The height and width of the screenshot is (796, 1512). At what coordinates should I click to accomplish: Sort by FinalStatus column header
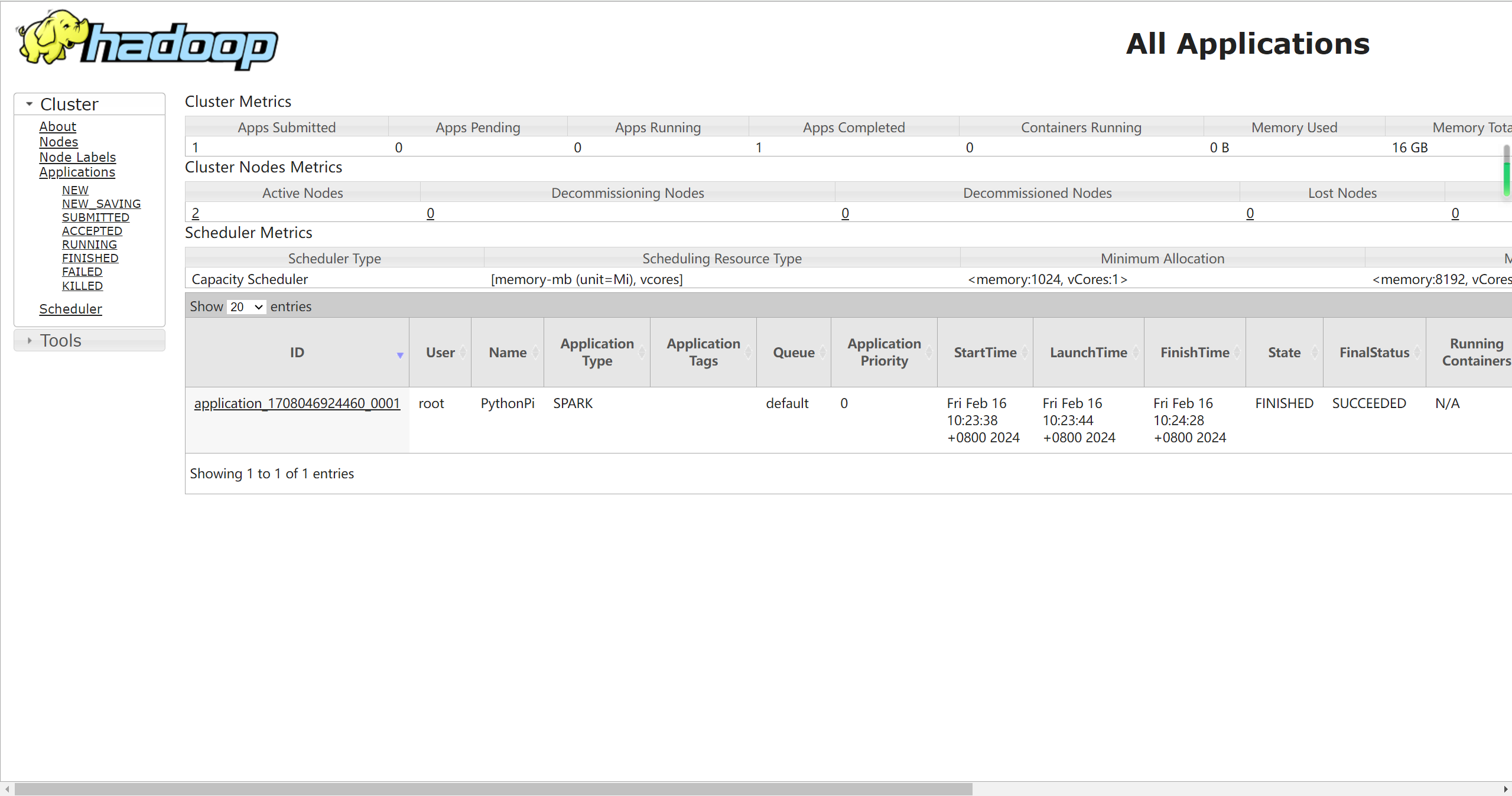1374,353
